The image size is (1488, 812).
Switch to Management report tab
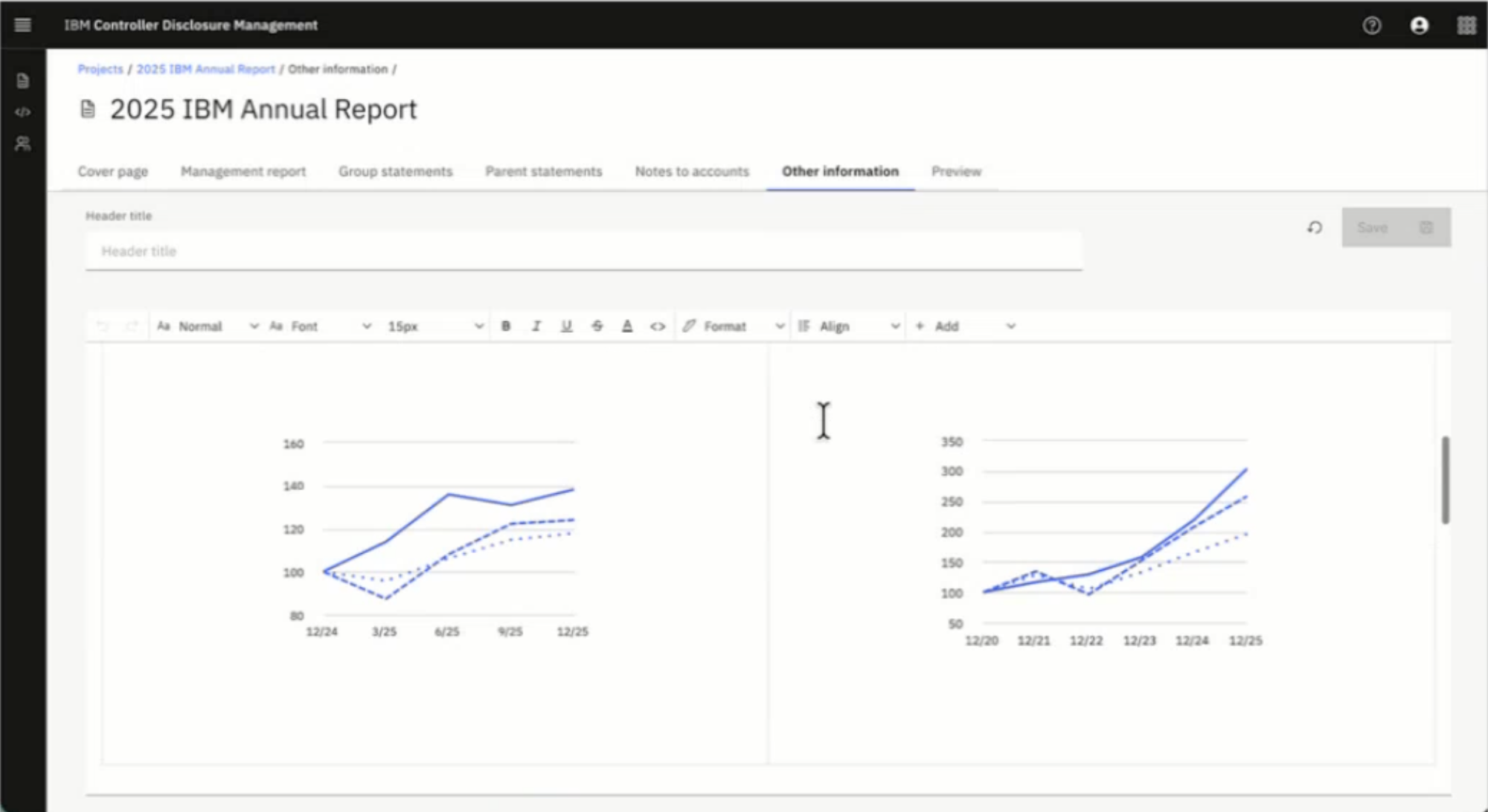243,172
